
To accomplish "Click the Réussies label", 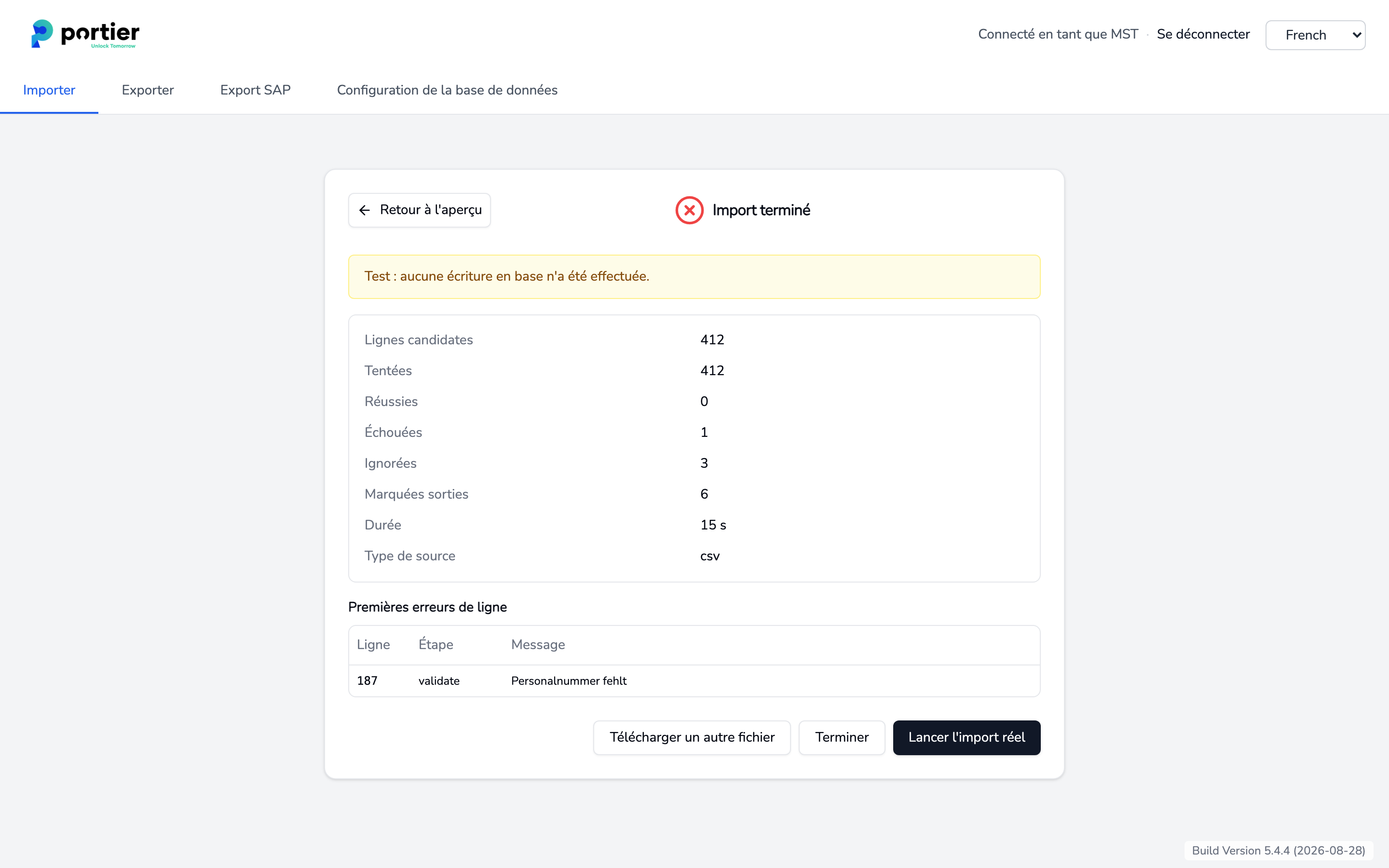I will point(391,402).
